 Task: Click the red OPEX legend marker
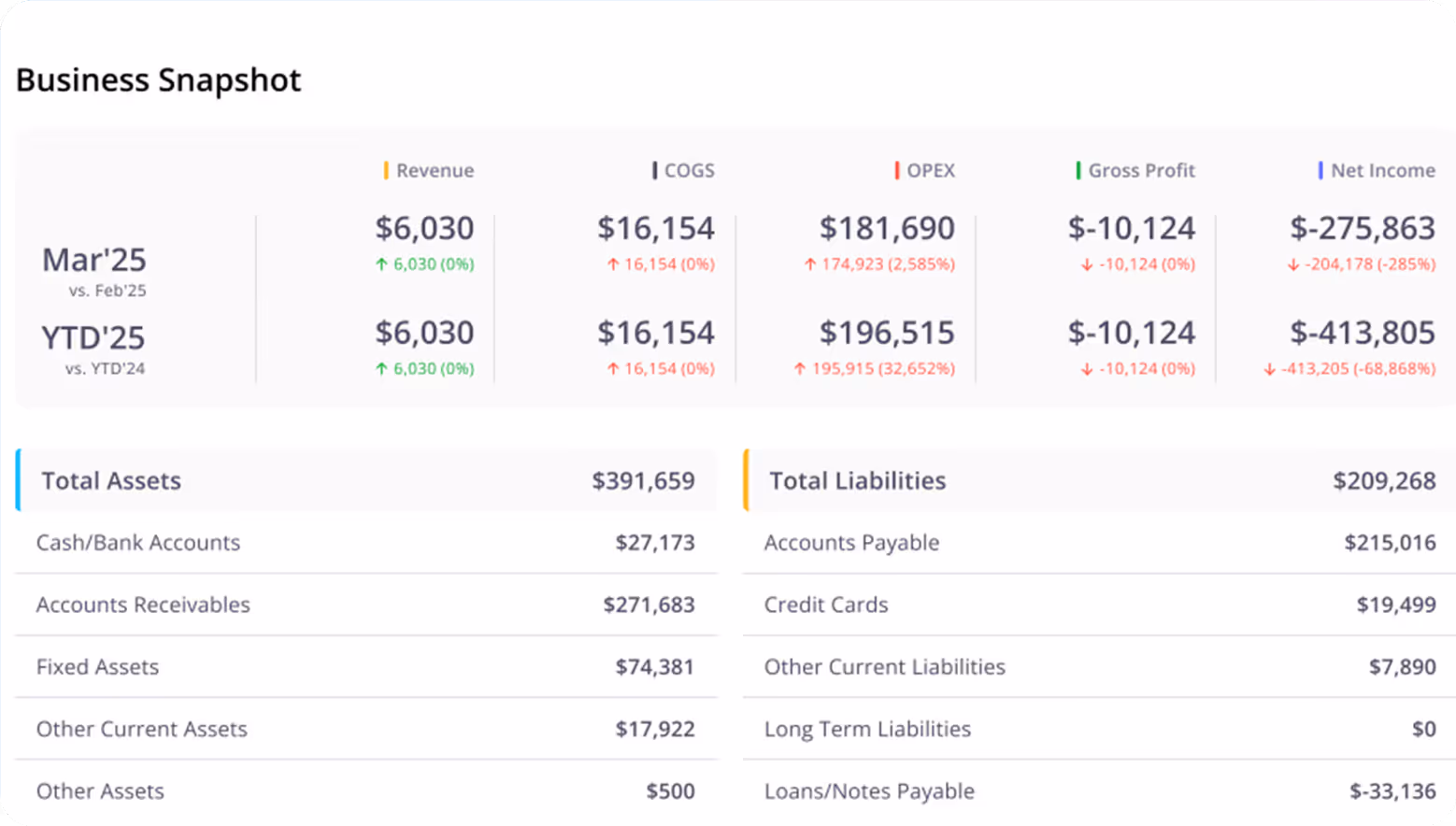pos(896,170)
